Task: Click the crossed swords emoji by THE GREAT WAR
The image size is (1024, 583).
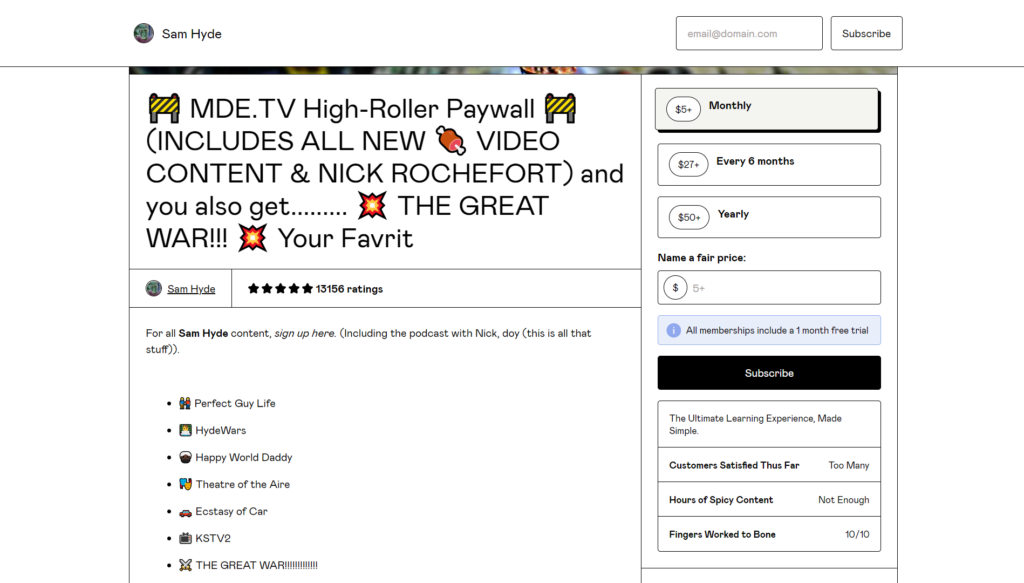Action: coord(185,565)
